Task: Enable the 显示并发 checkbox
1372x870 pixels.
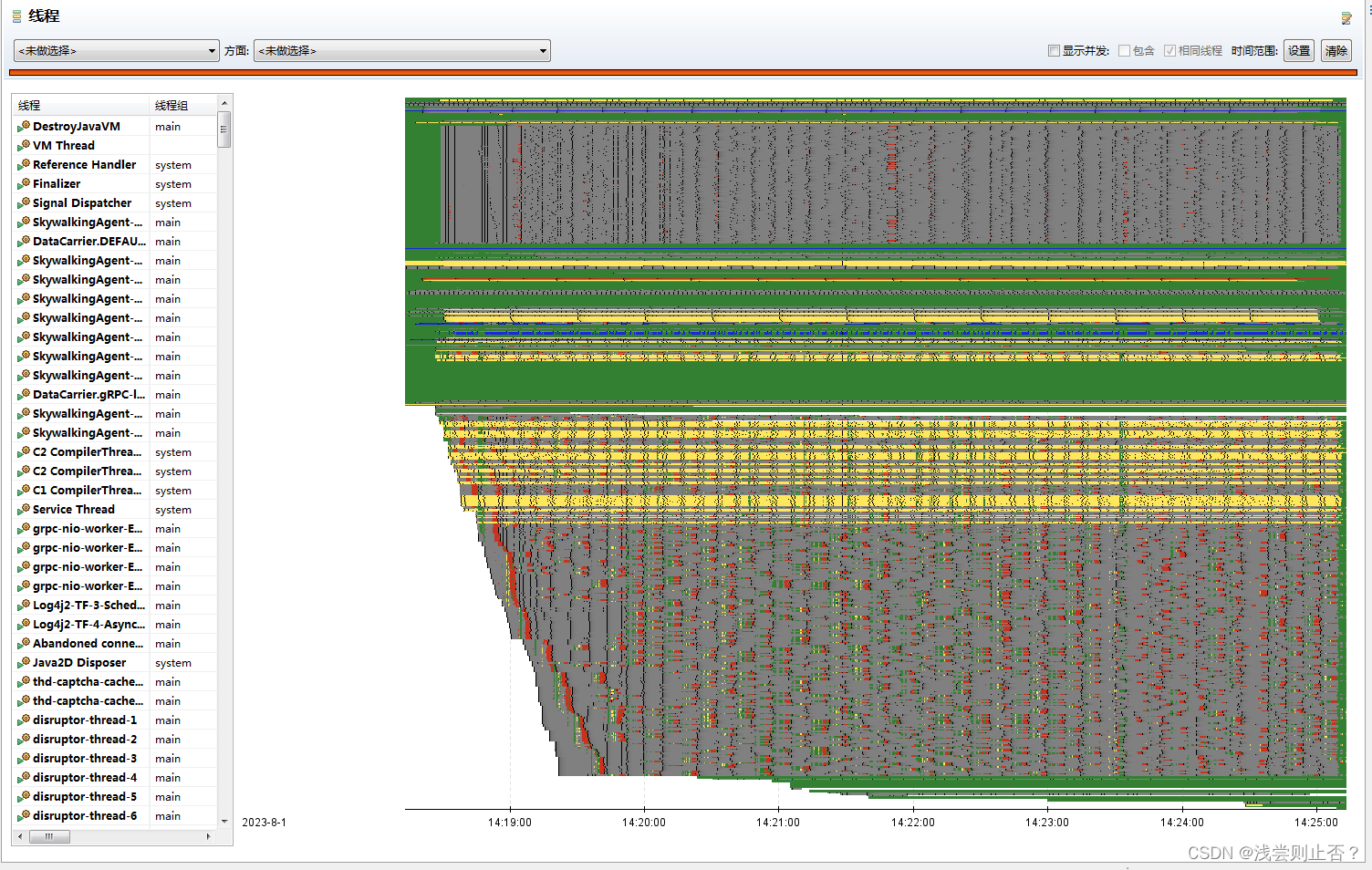Action: point(1054,50)
